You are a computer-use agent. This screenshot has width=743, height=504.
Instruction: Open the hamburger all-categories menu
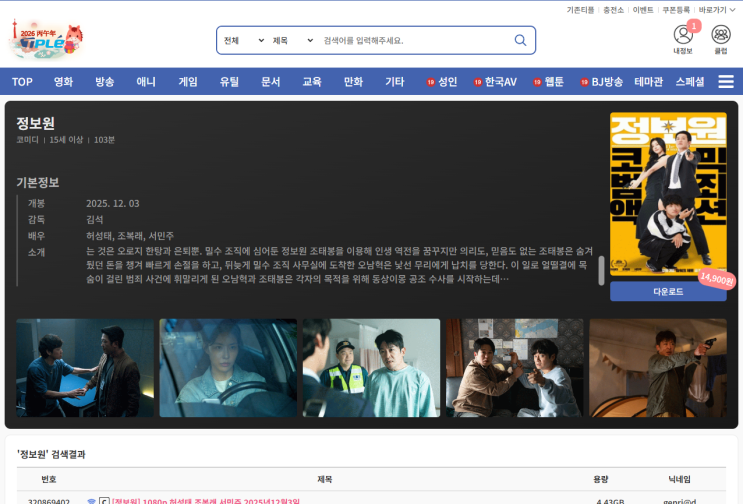click(x=726, y=81)
